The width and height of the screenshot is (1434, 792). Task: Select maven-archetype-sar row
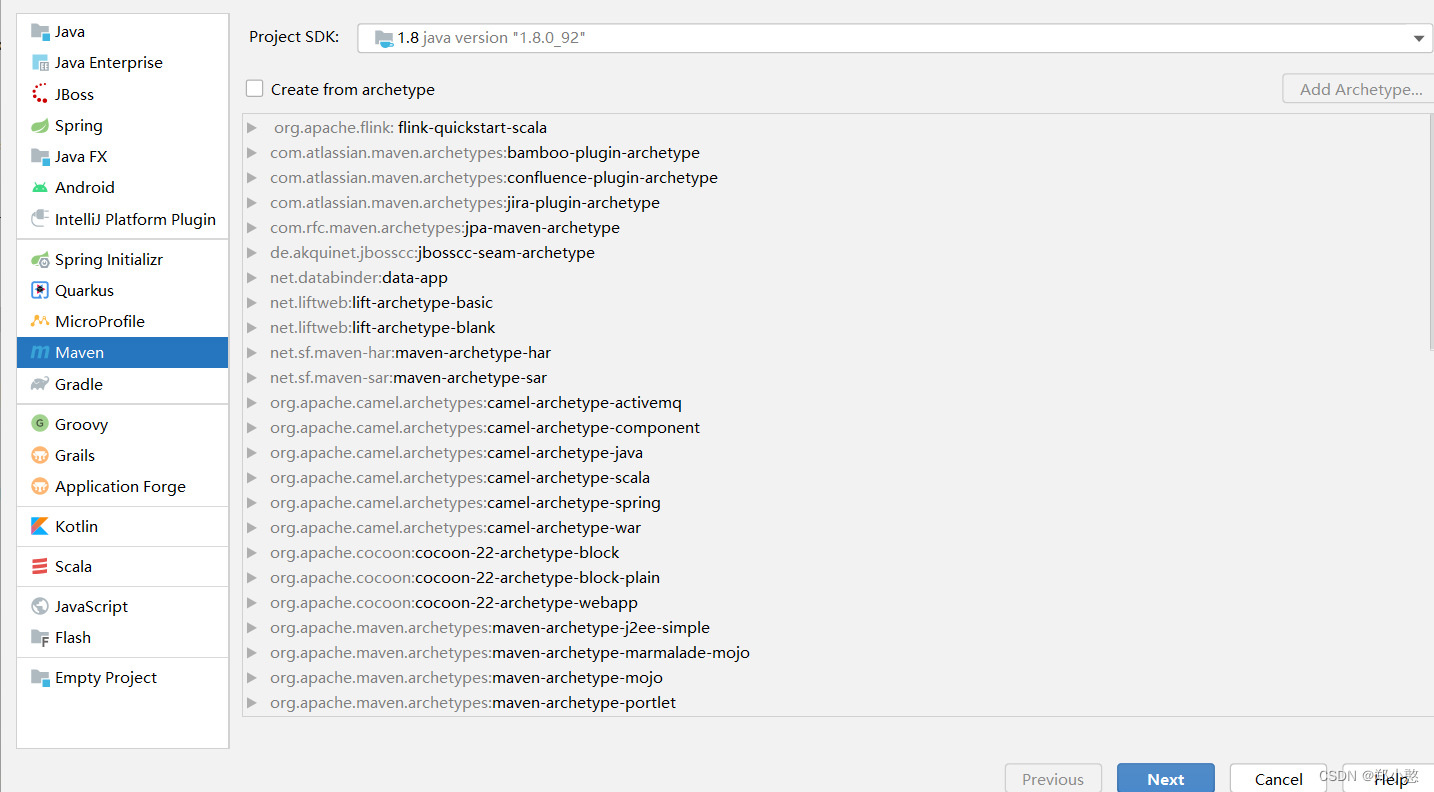836,377
